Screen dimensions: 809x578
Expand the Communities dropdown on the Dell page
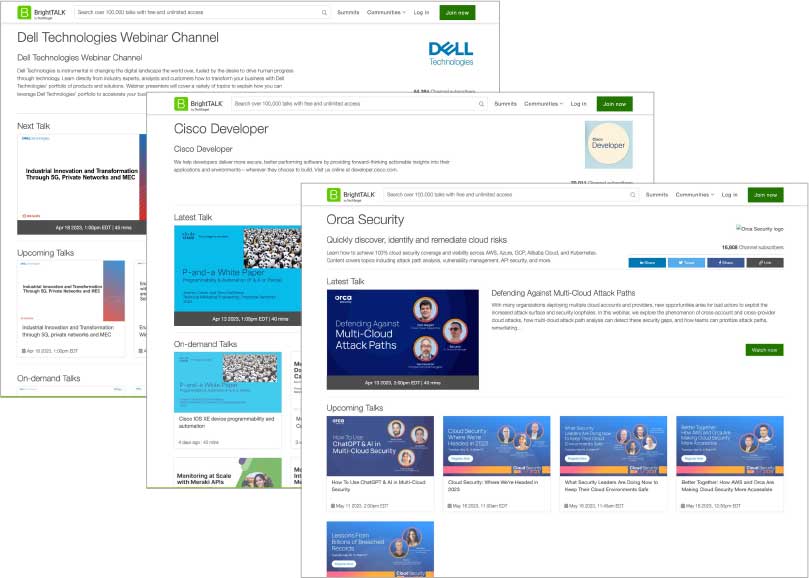(x=383, y=13)
